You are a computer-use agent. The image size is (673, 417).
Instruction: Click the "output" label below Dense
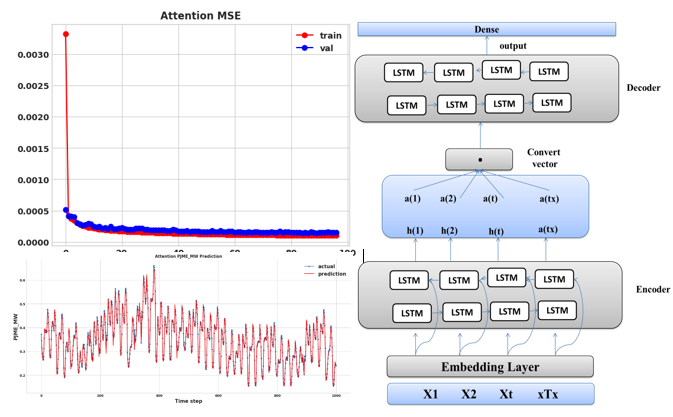pyautogui.click(x=513, y=46)
